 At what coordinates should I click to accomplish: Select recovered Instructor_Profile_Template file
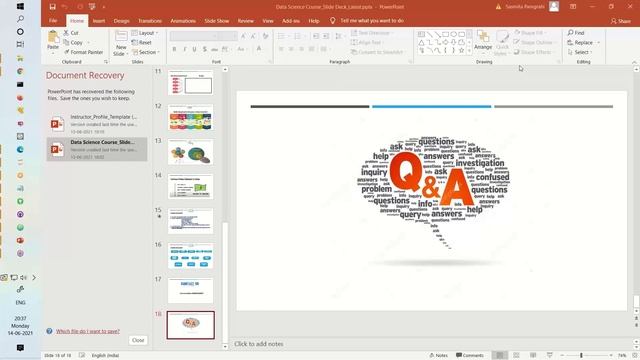(x=97, y=124)
